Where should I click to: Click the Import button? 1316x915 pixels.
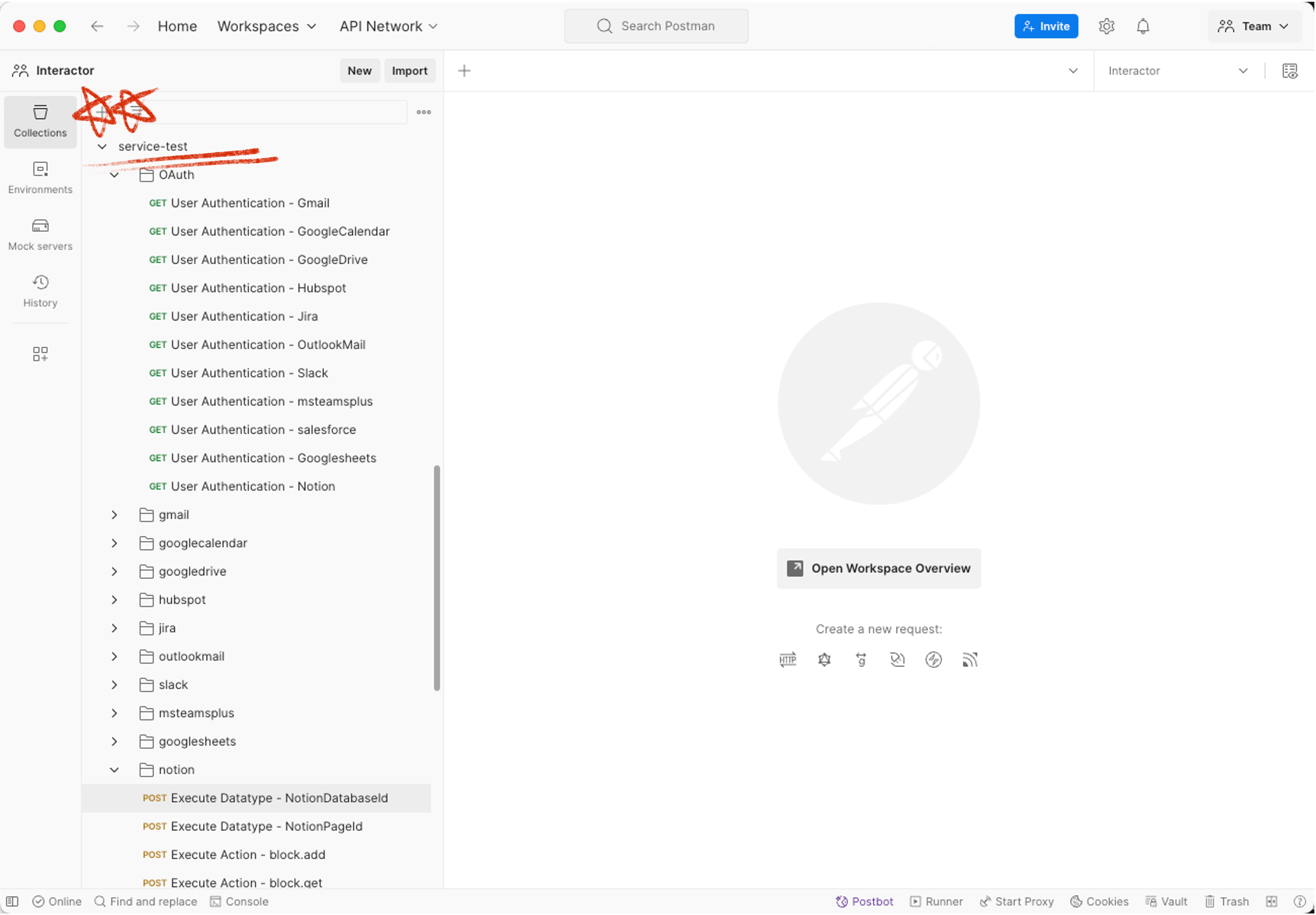(x=409, y=71)
